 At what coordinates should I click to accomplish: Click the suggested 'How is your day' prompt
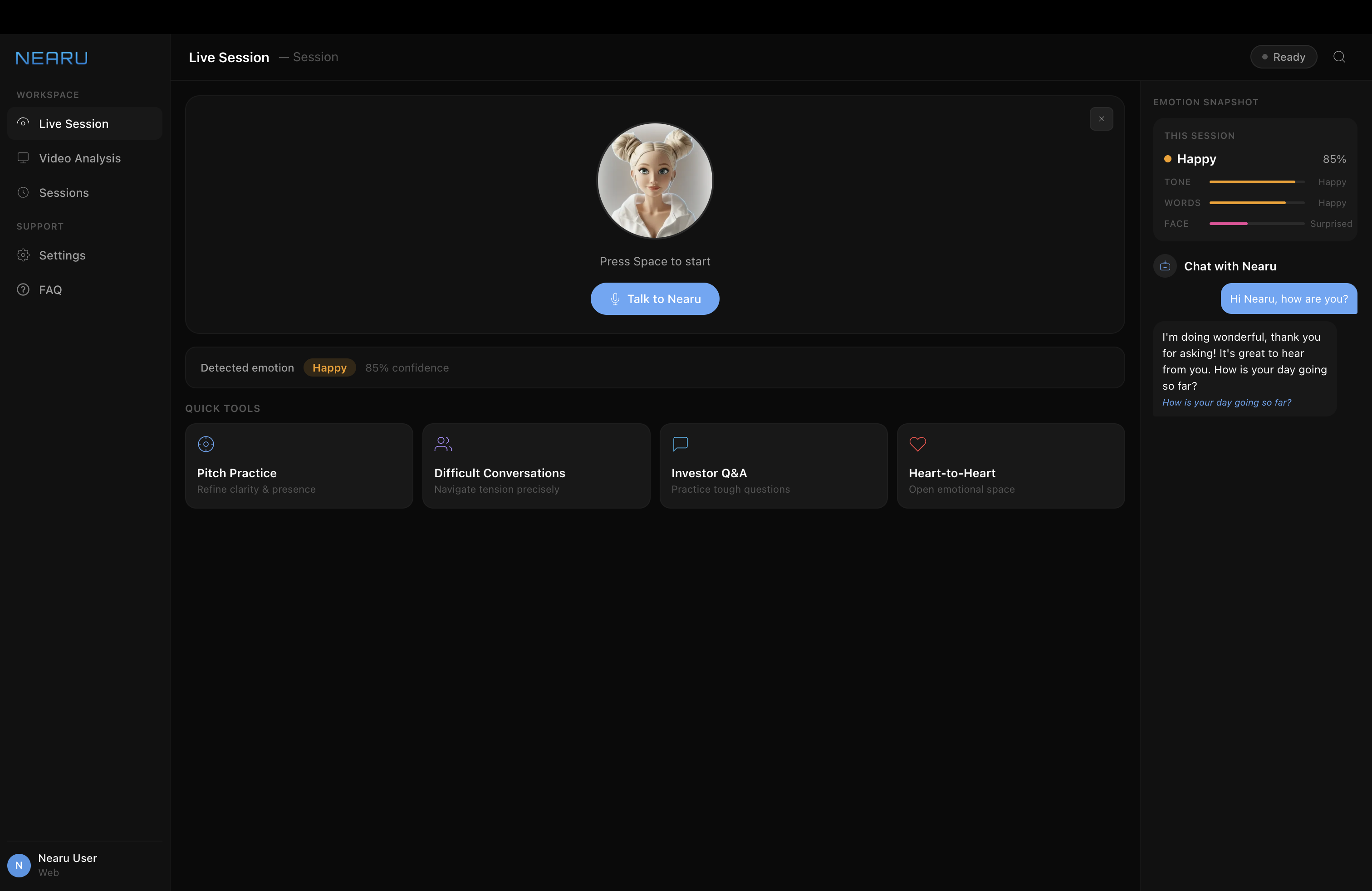pos(1226,402)
